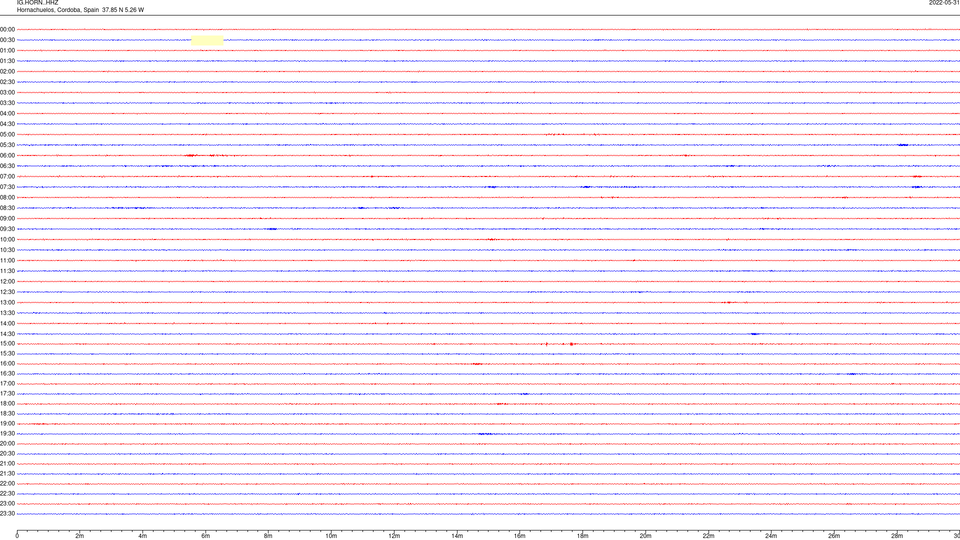Click the 09:00 row time label
Screen dimensions: 960x540
(x=7, y=219)
